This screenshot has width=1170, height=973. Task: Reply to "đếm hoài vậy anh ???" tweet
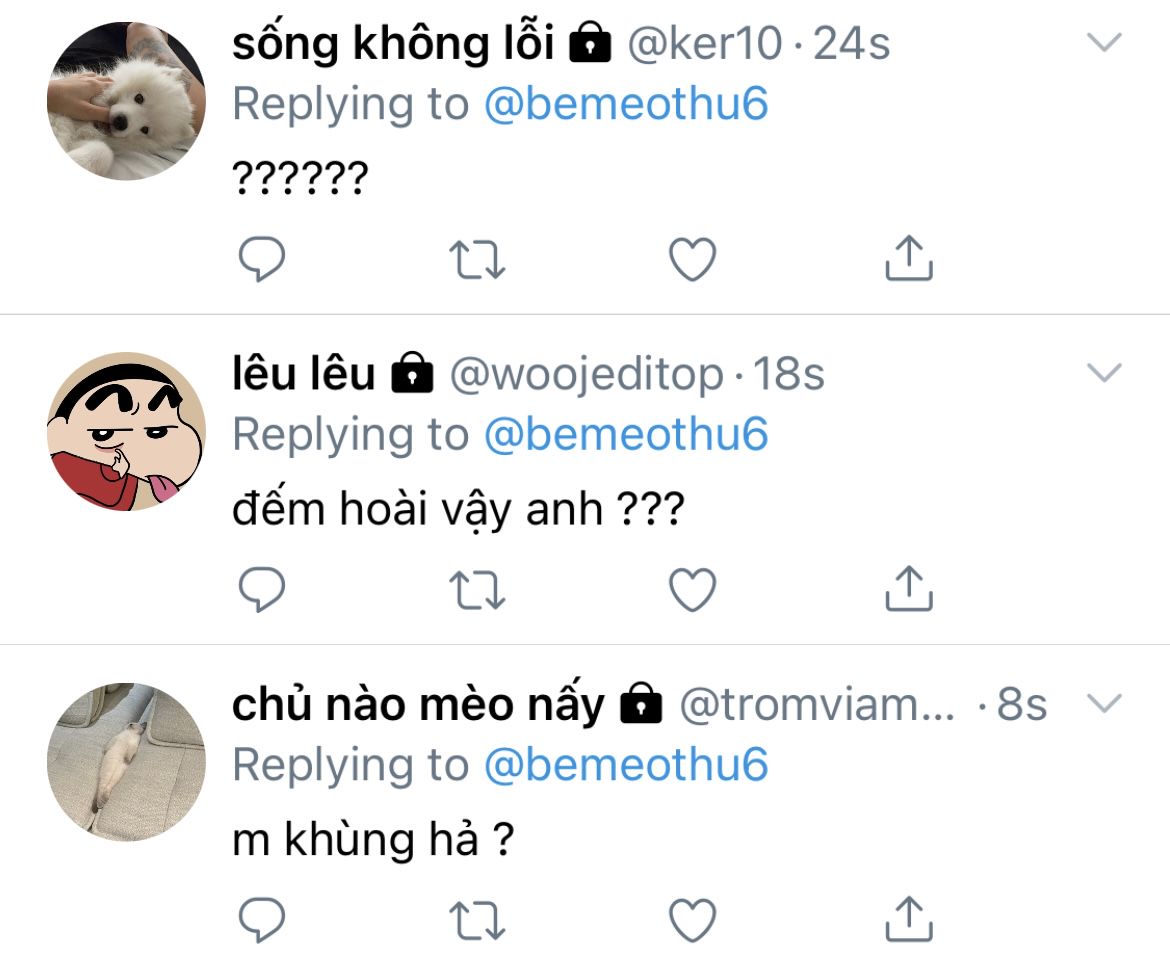[x=261, y=589]
